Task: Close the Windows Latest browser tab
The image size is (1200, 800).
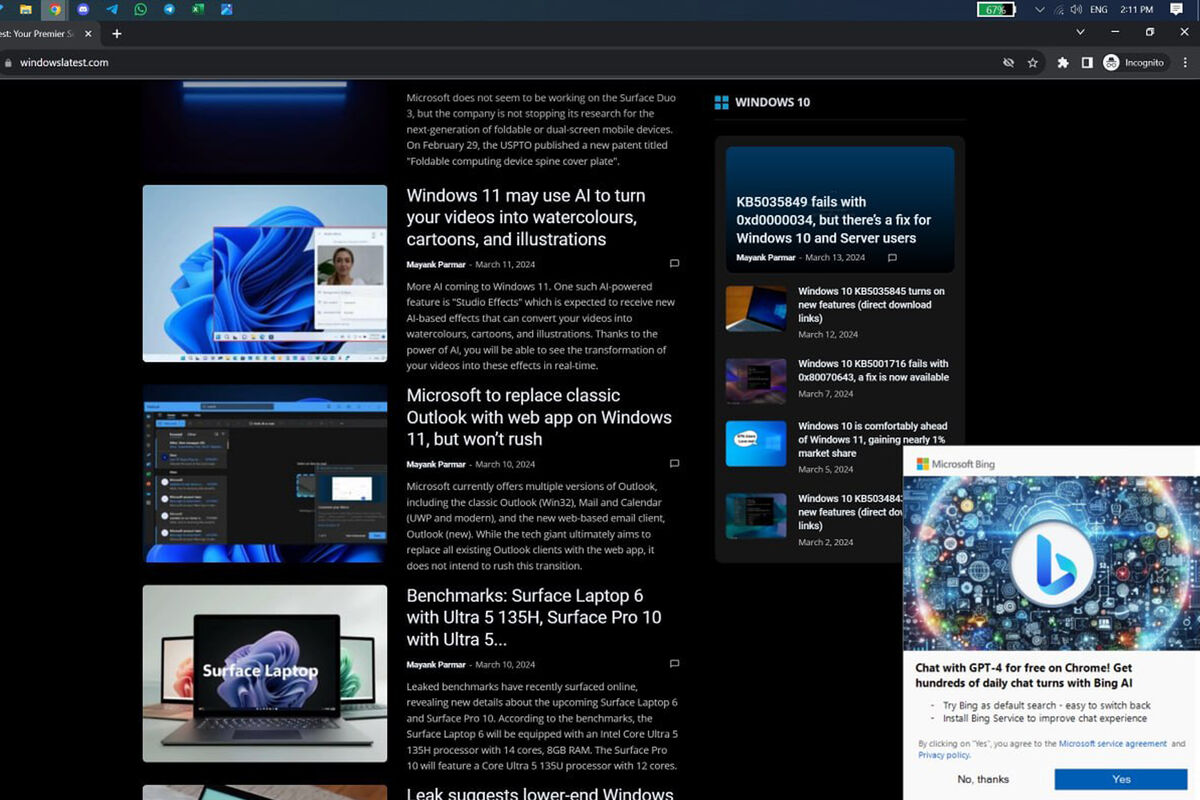Action: pos(89,34)
